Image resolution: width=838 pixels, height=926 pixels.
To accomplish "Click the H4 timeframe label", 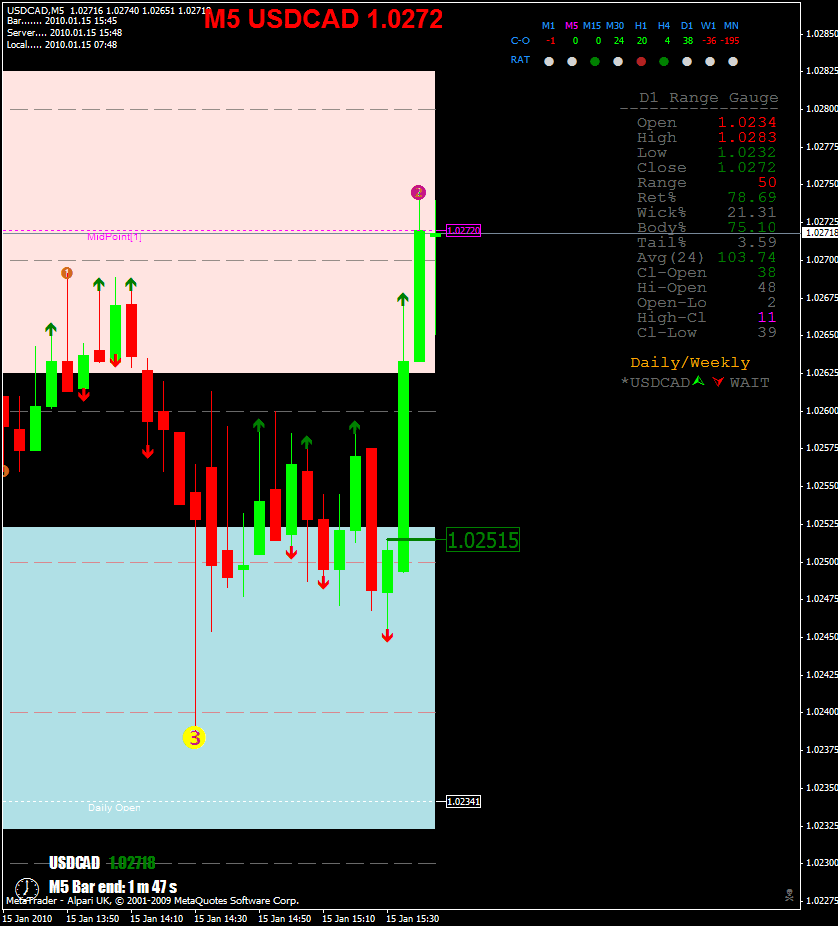I will click(x=664, y=26).
